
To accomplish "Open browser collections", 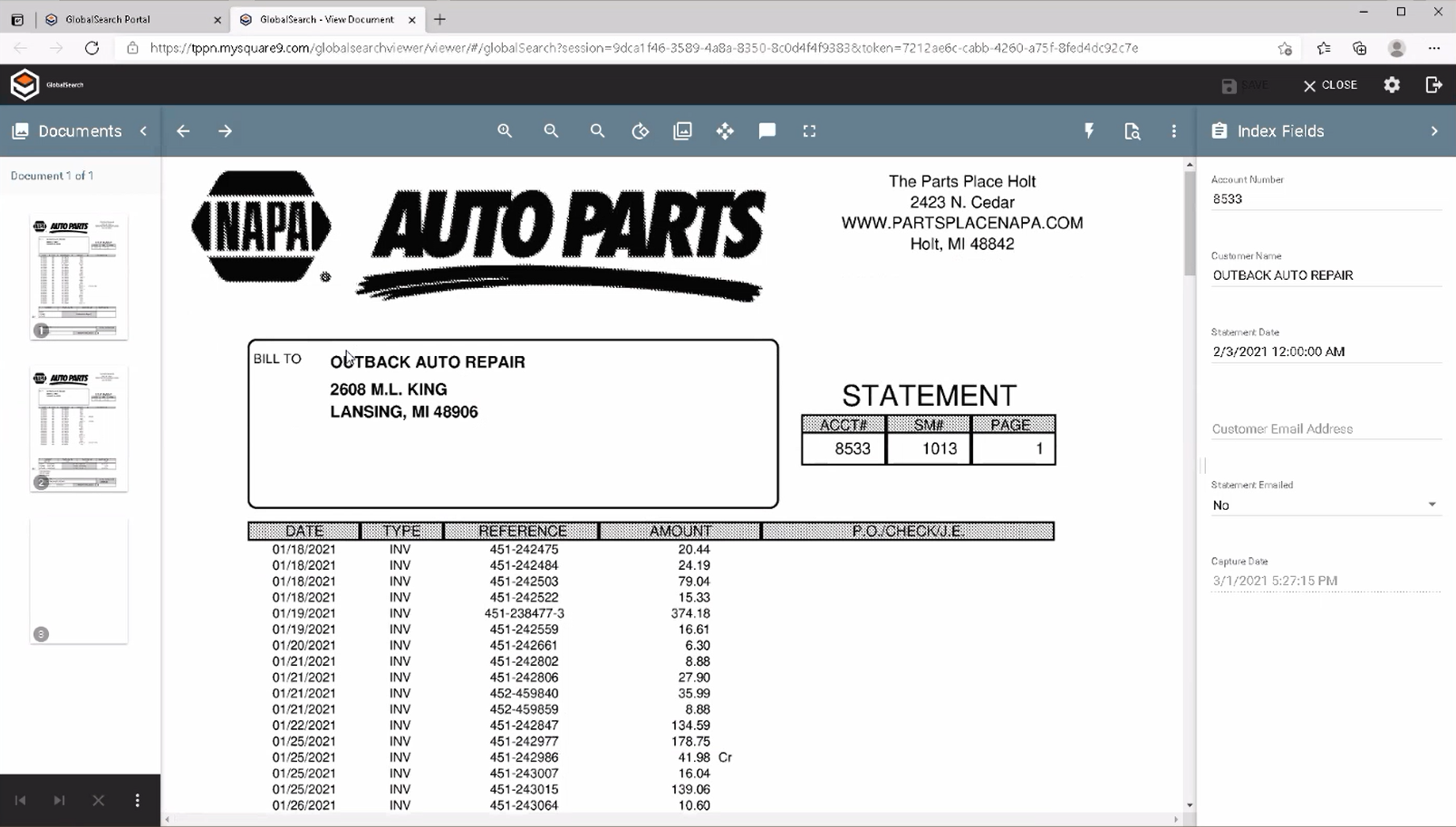I will 1360,48.
